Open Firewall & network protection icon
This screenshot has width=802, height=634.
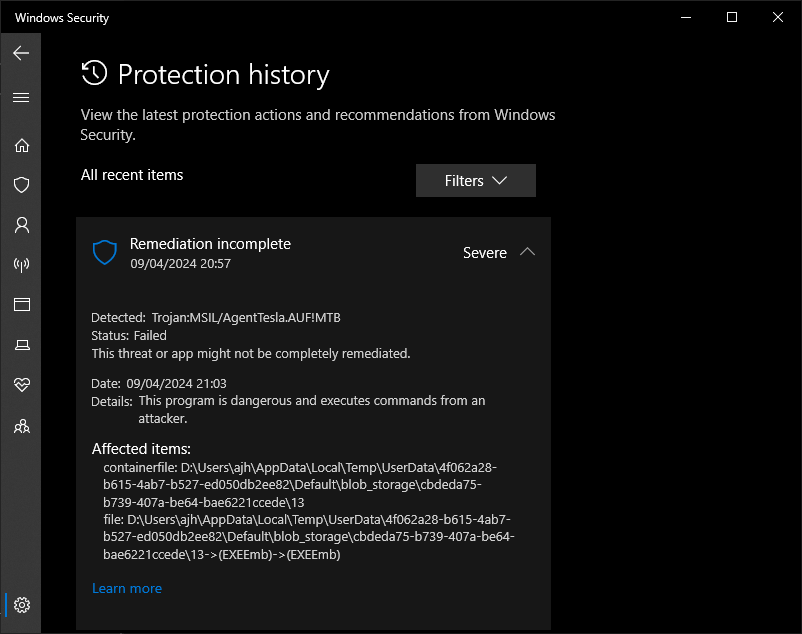[21, 264]
